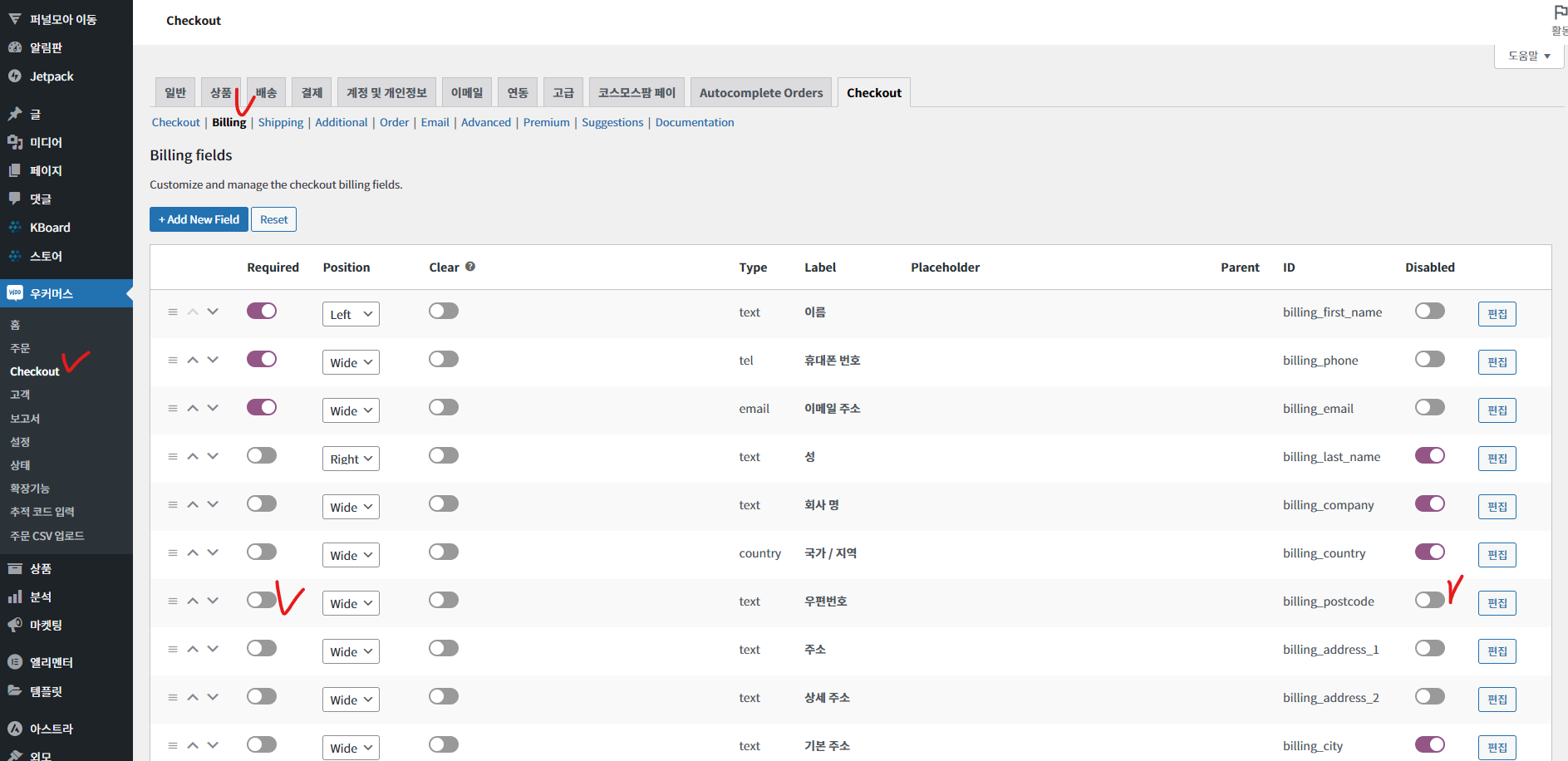Open Position dropdown for billing_address_1 row
This screenshot has width=1568, height=761.
[351, 651]
